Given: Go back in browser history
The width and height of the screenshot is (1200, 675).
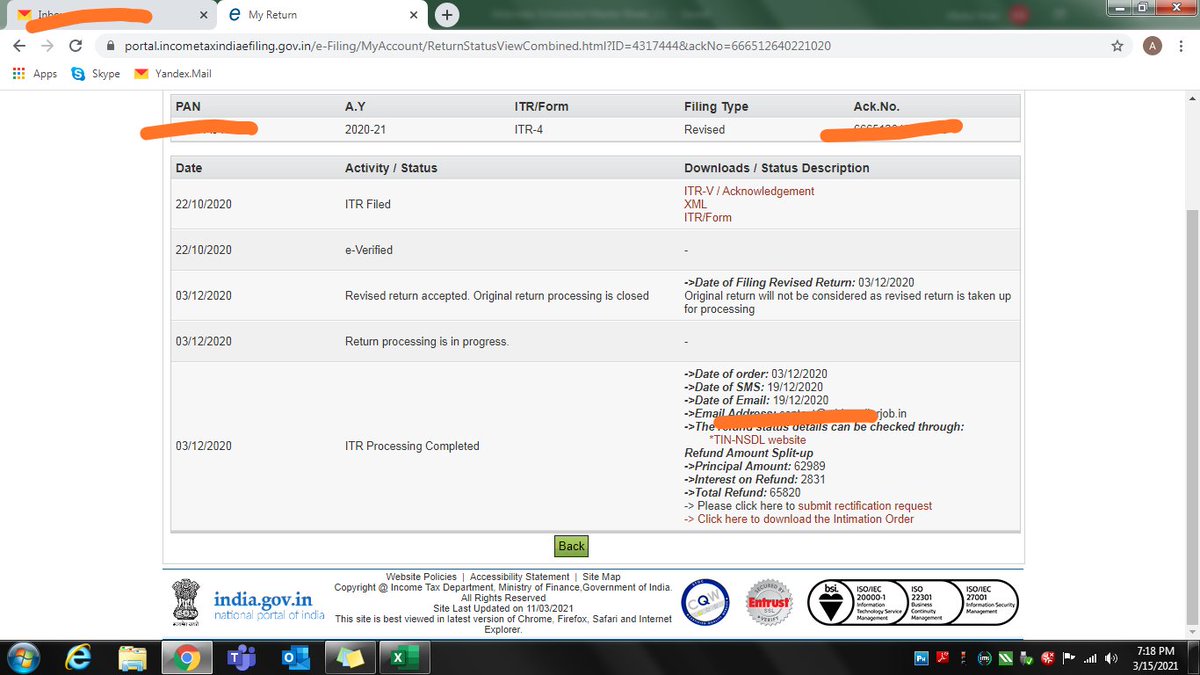Looking at the screenshot, I should click(x=20, y=46).
